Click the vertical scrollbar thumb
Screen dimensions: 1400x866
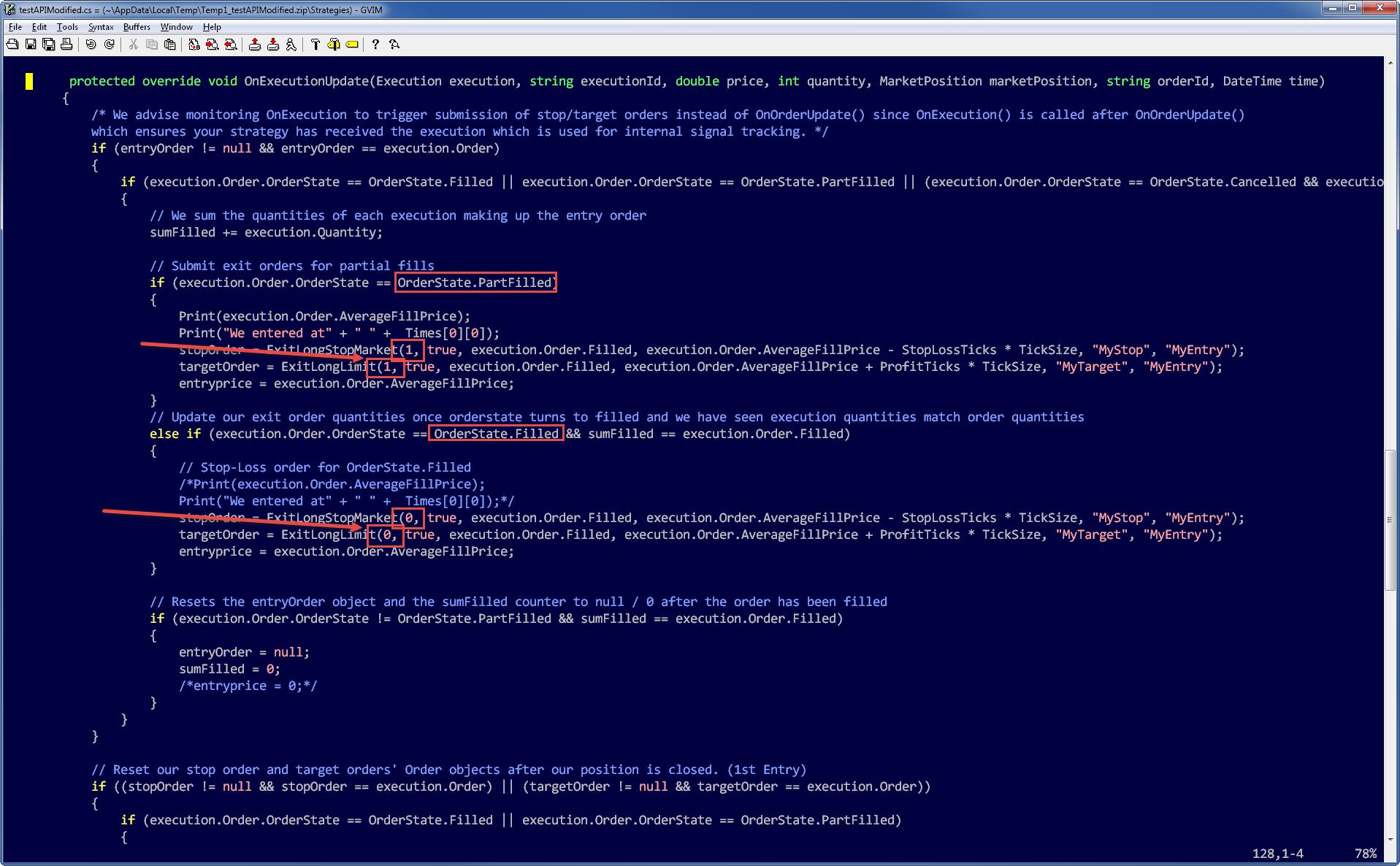(1391, 520)
